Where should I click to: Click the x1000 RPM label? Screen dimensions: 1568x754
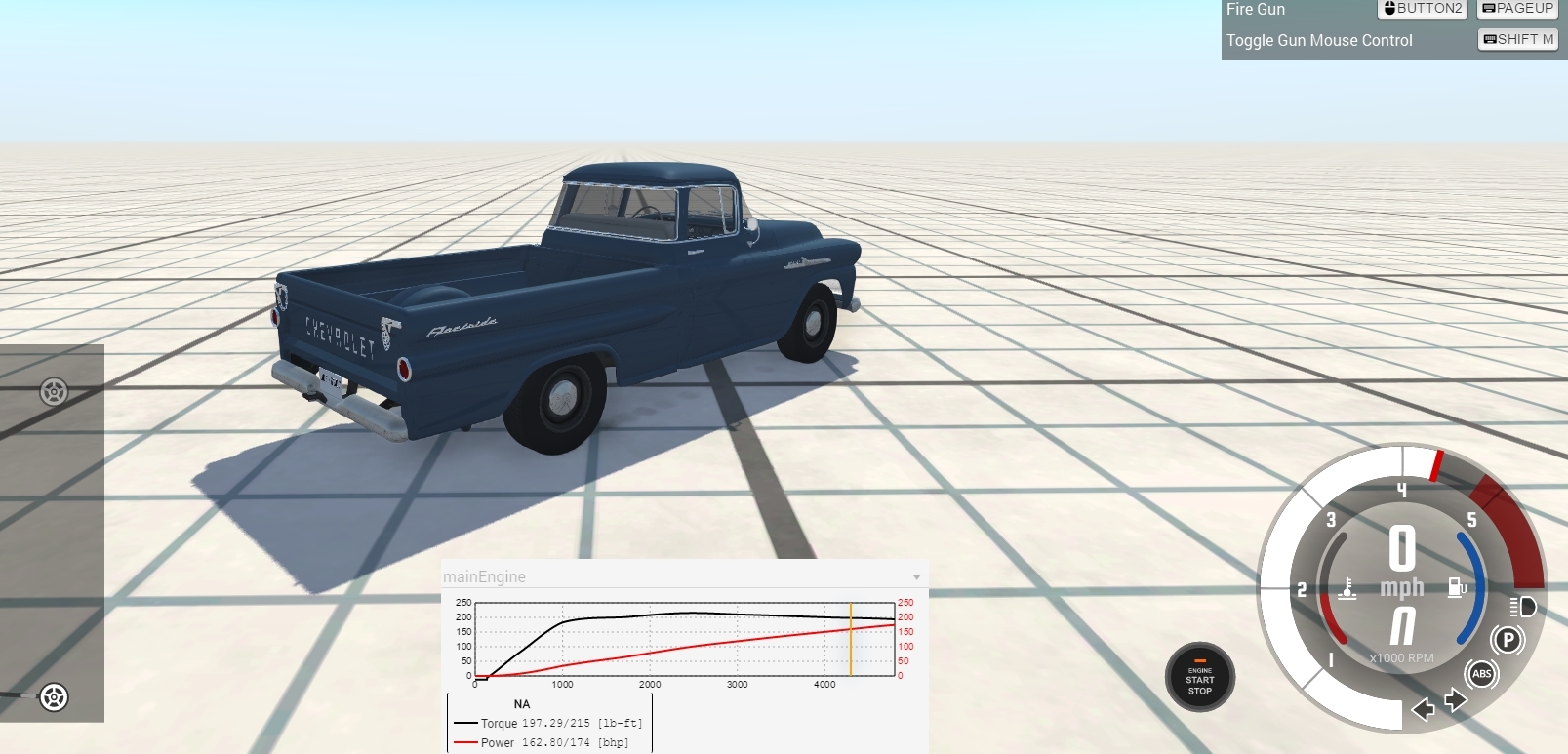(1402, 658)
